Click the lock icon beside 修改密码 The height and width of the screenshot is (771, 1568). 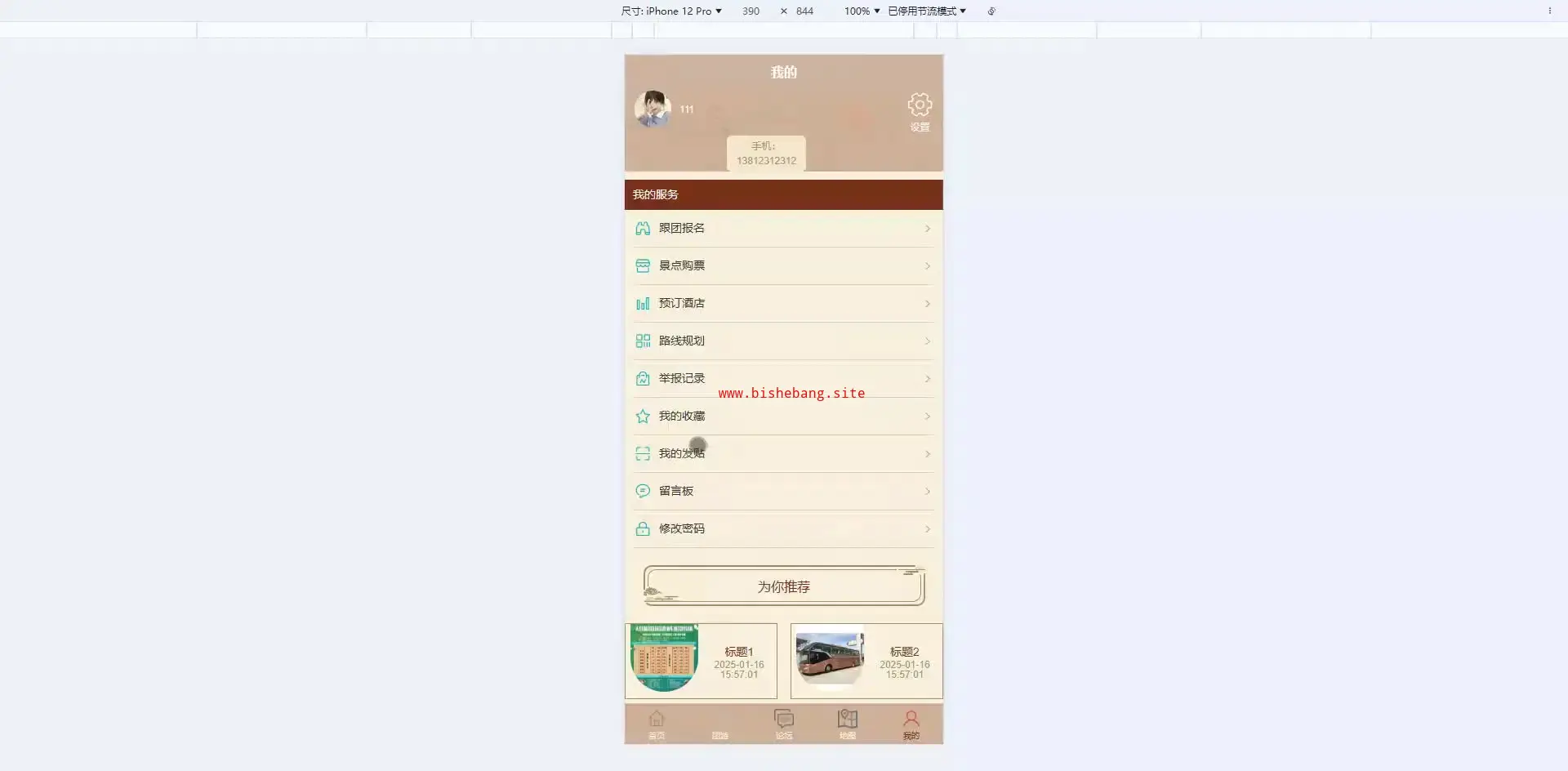(643, 529)
